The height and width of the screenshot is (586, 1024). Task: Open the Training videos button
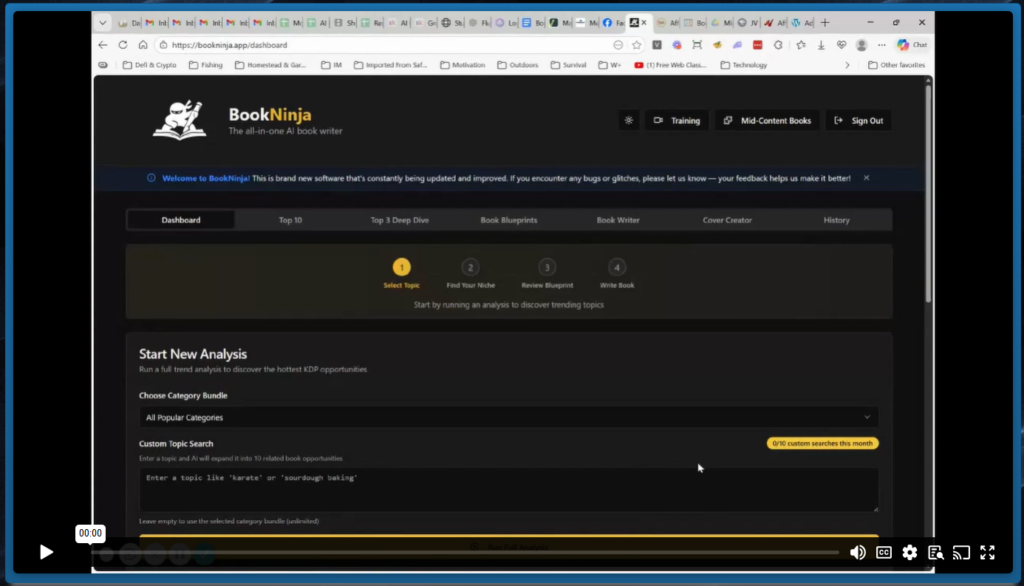(x=677, y=120)
